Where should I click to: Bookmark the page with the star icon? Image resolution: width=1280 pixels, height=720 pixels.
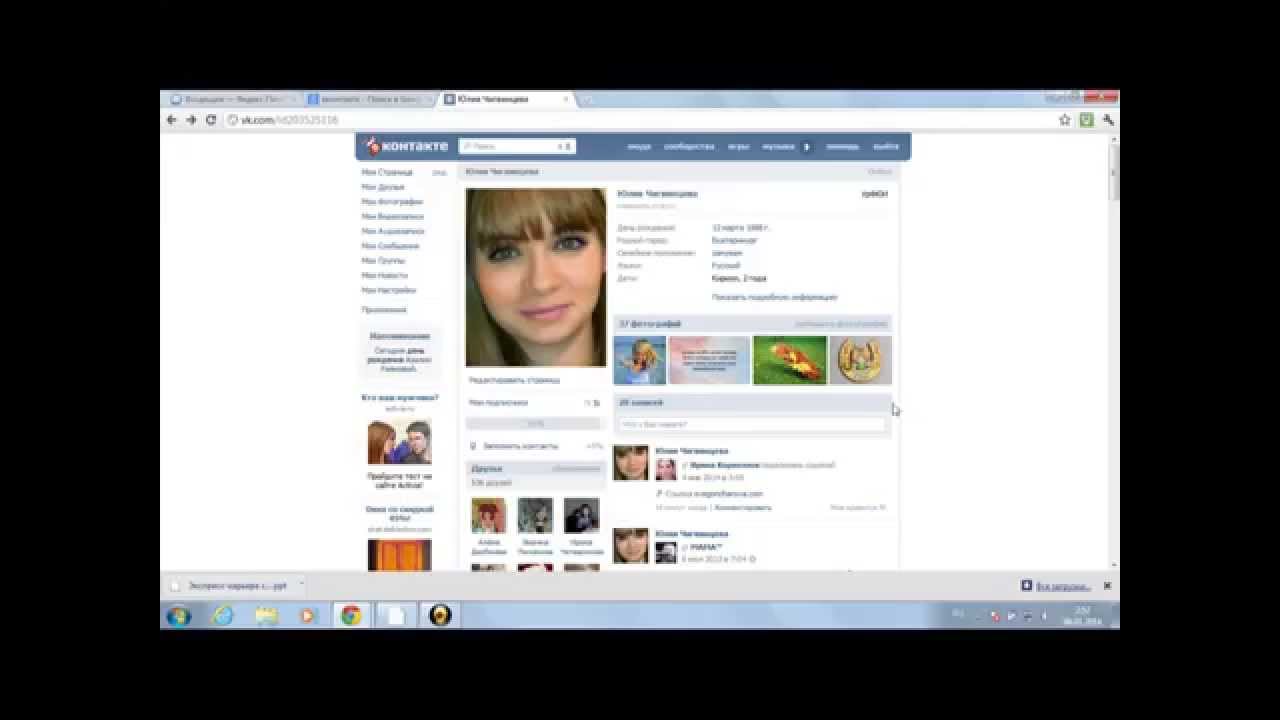pos(1065,120)
